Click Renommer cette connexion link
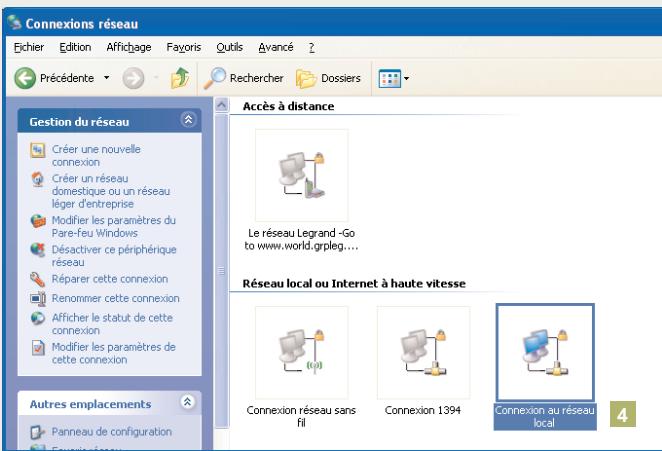 click(116, 298)
